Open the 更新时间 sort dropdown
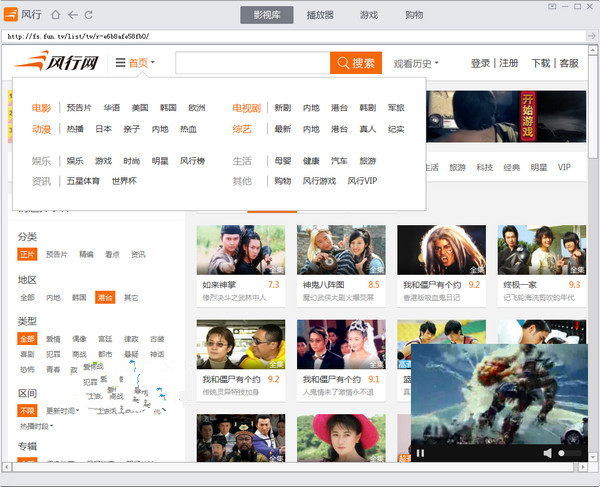The image size is (600, 487). [58, 411]
